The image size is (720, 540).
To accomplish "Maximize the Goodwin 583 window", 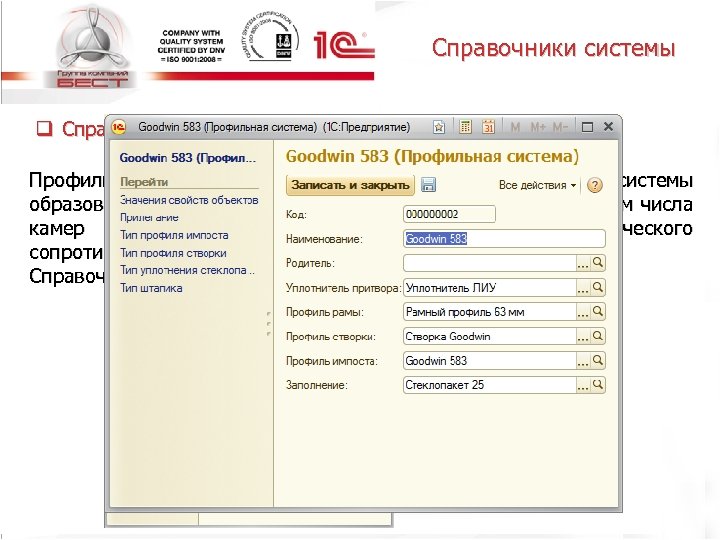I will [587, 127].
